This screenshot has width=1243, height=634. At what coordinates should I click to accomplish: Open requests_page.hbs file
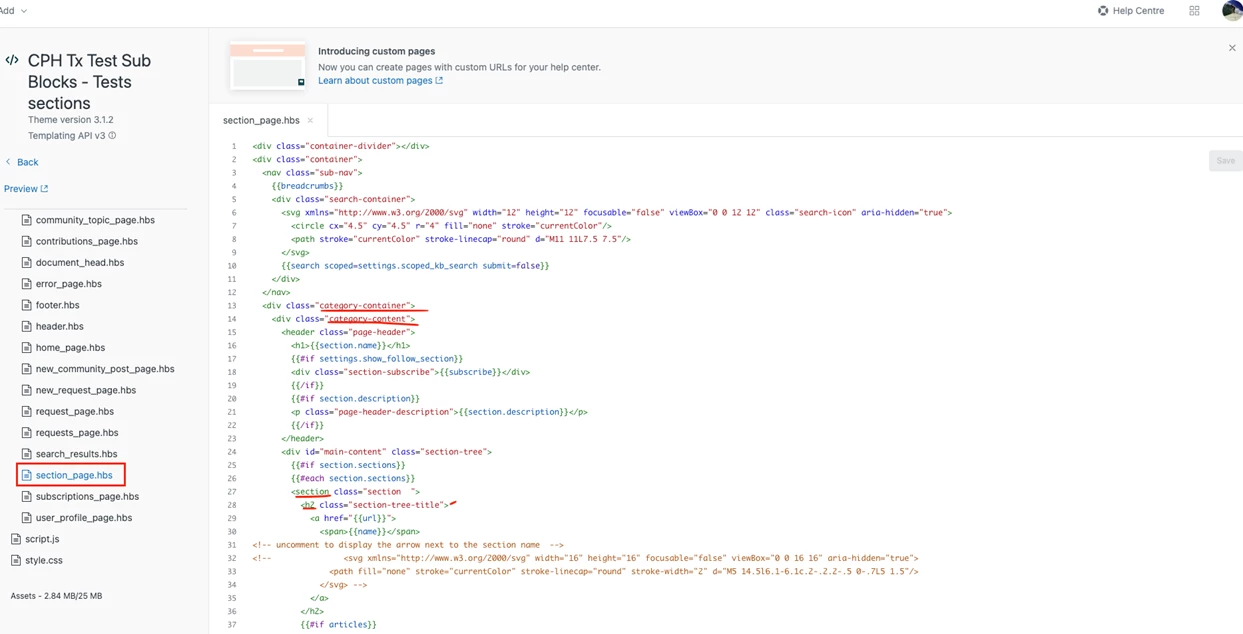pos(77,433)
